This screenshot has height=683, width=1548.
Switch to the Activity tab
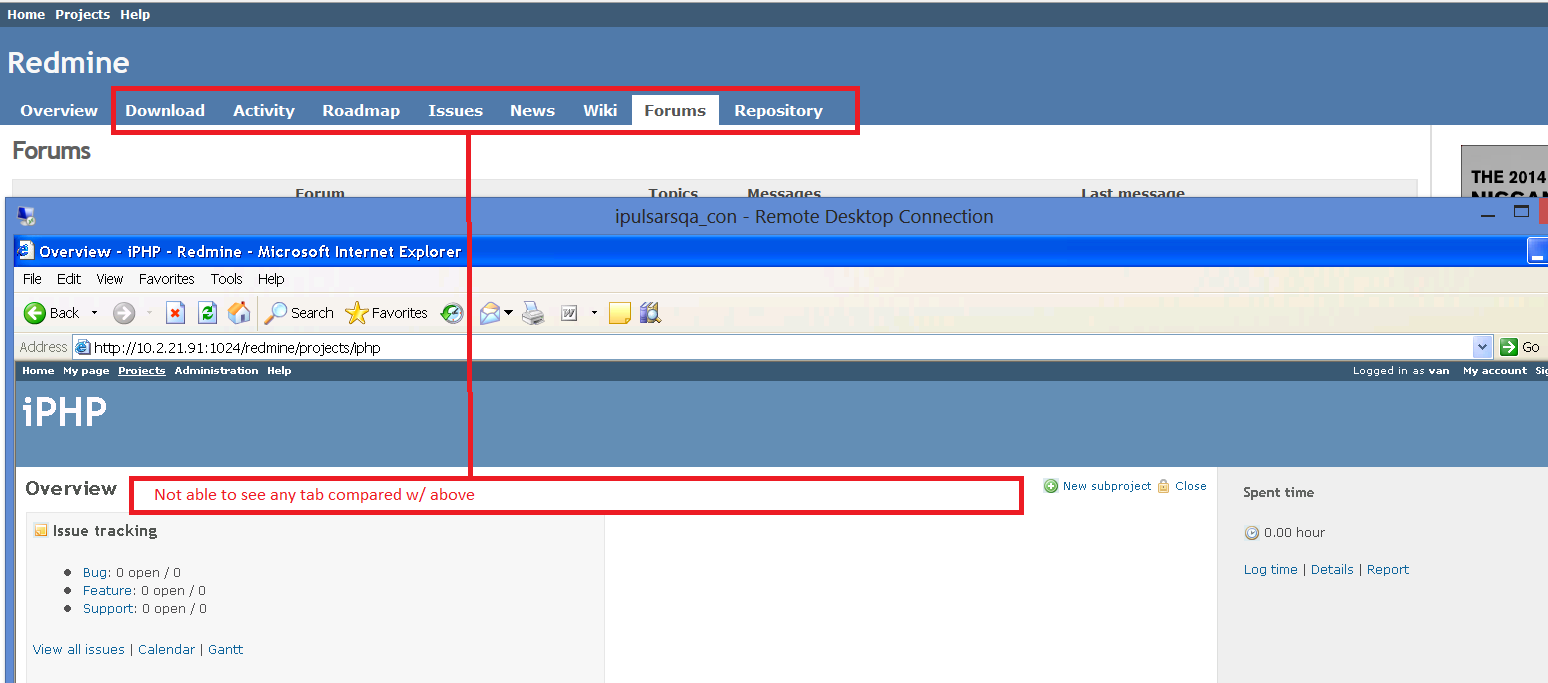pos(264,111)
